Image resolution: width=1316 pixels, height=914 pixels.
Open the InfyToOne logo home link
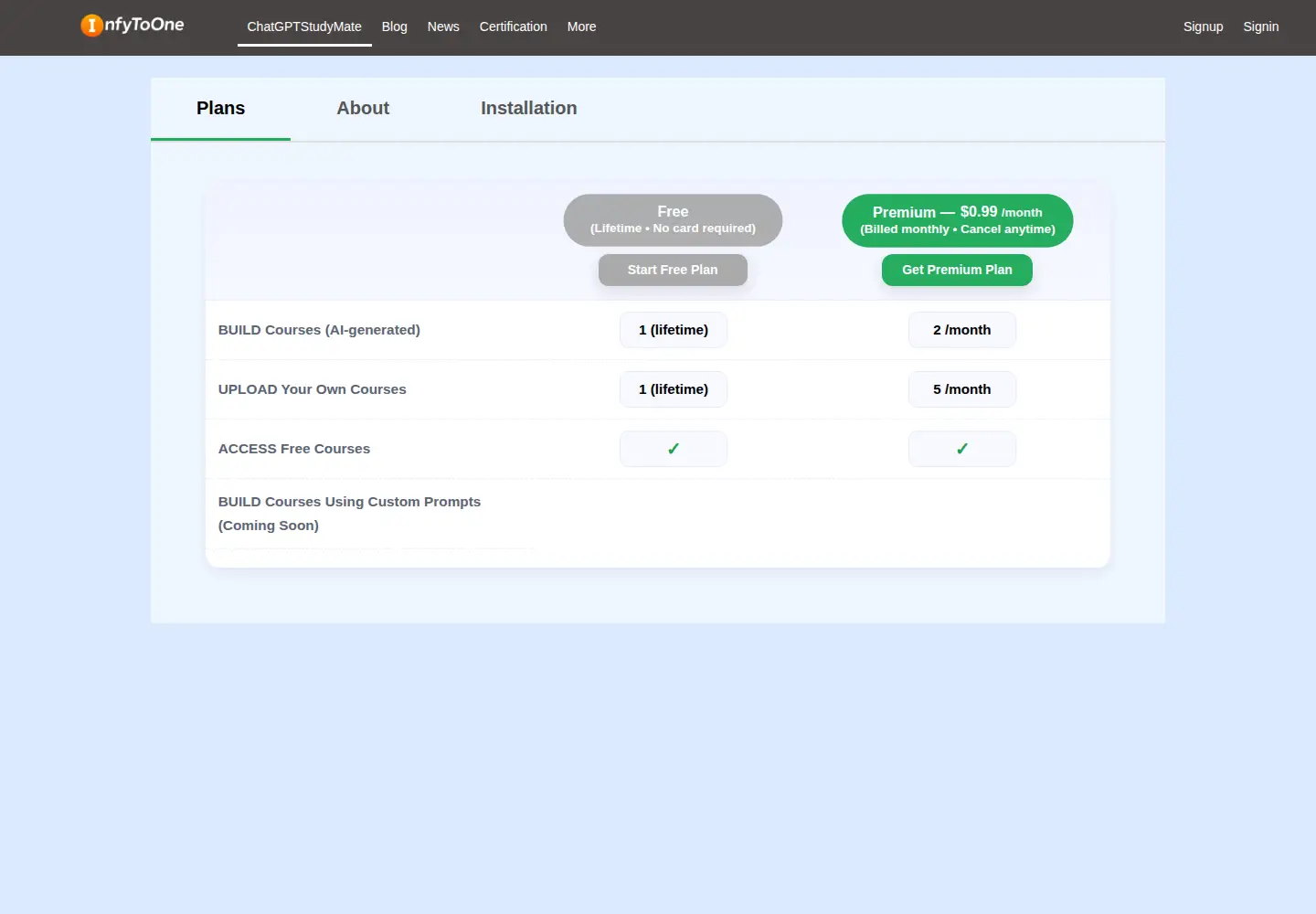coord(133,26)
